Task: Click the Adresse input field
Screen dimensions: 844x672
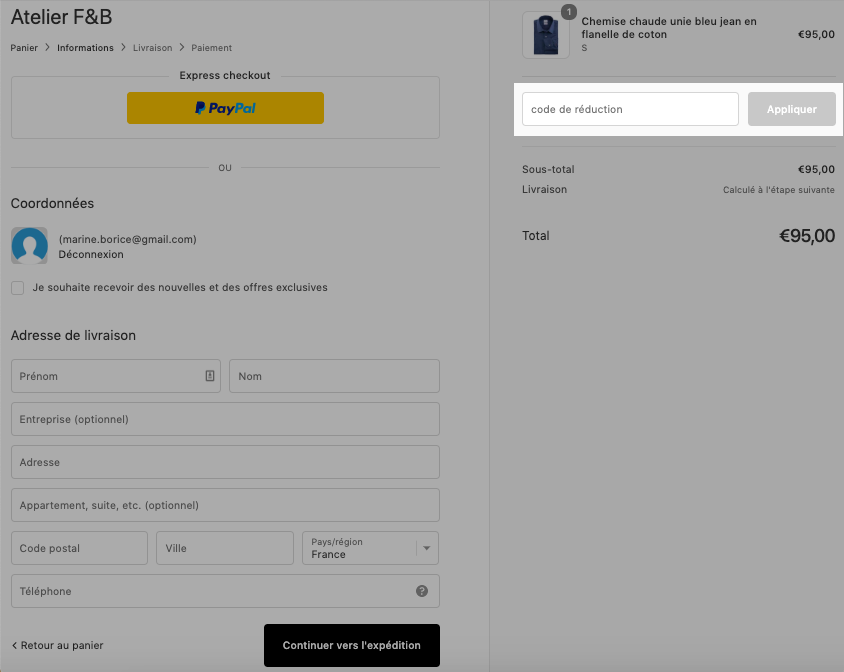Action: (x=226, y=462)
